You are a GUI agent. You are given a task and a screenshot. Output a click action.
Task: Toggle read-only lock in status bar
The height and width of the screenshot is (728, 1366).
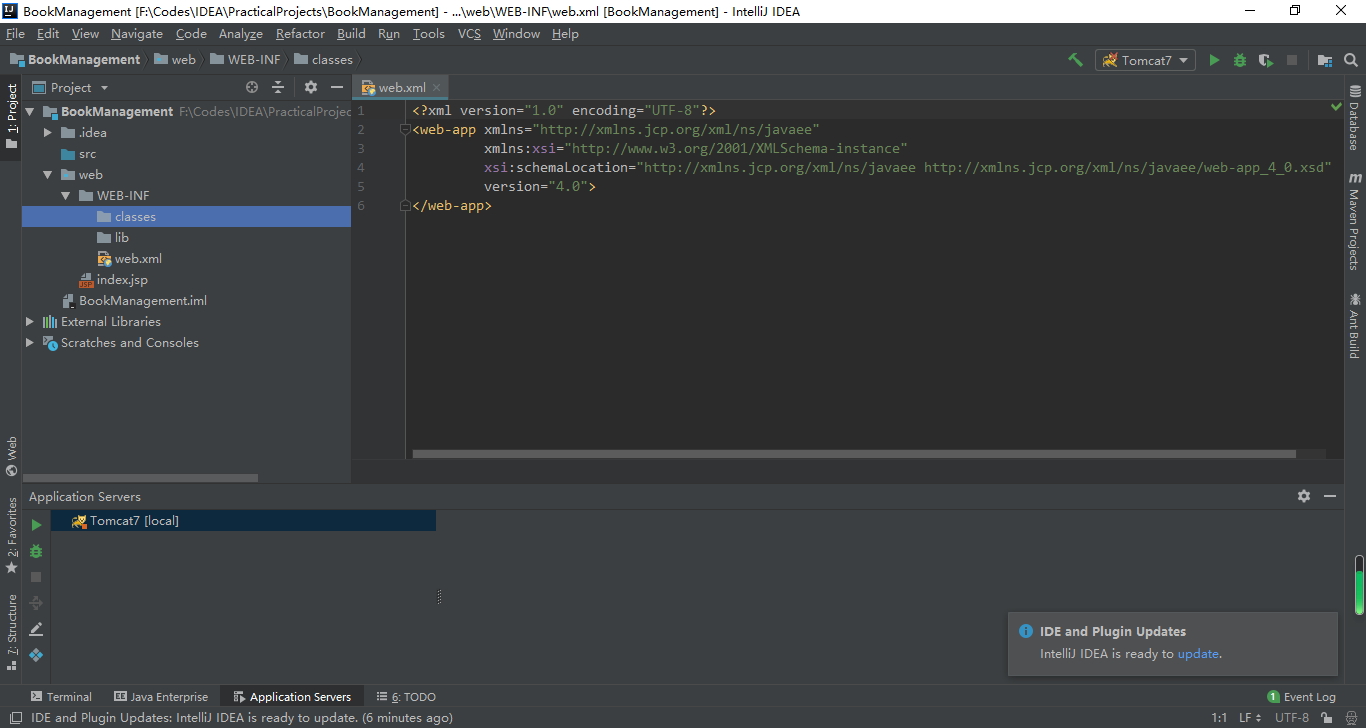coord(1326,717)
